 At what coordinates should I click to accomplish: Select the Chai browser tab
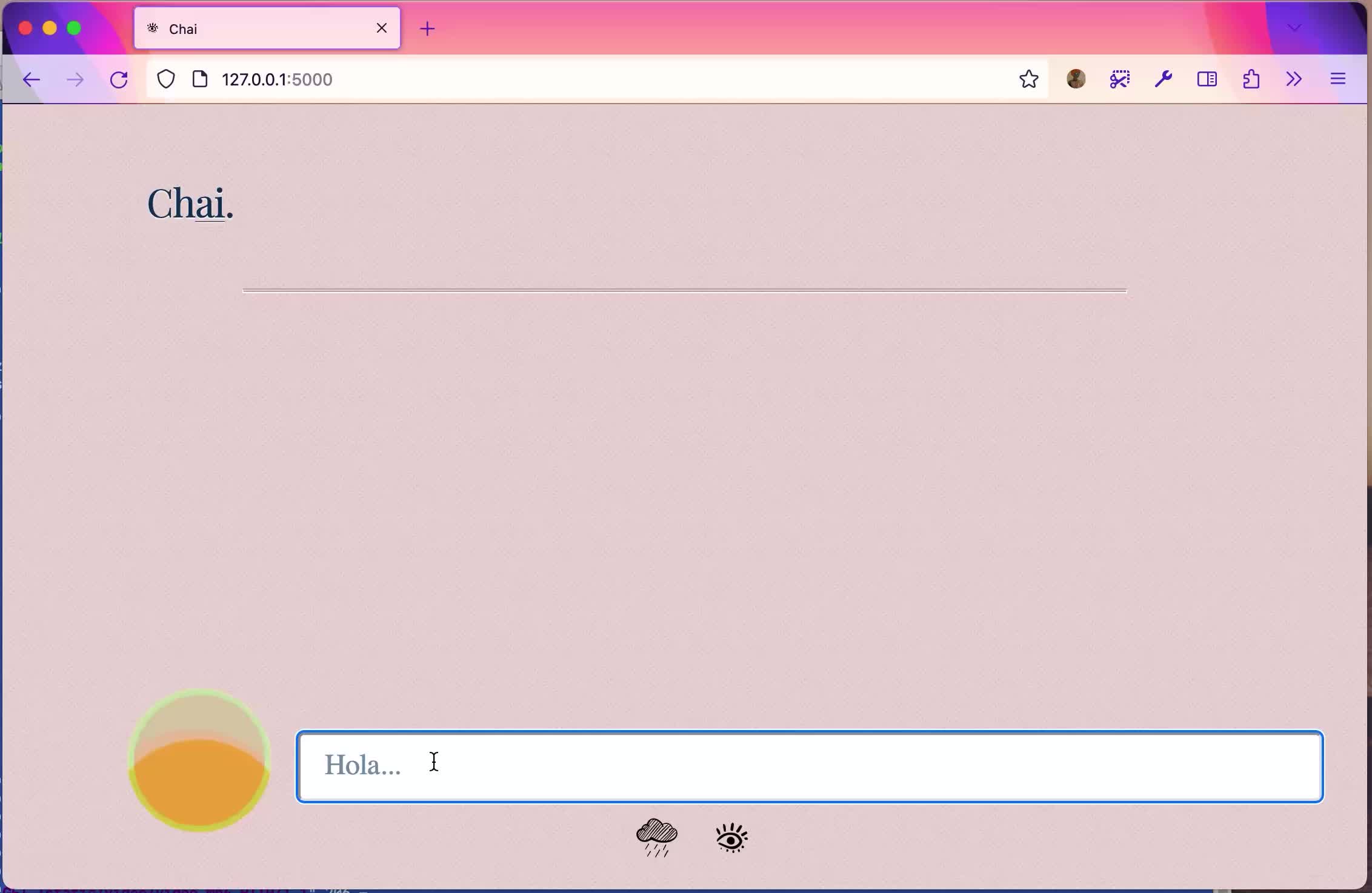tap(267, 28)
